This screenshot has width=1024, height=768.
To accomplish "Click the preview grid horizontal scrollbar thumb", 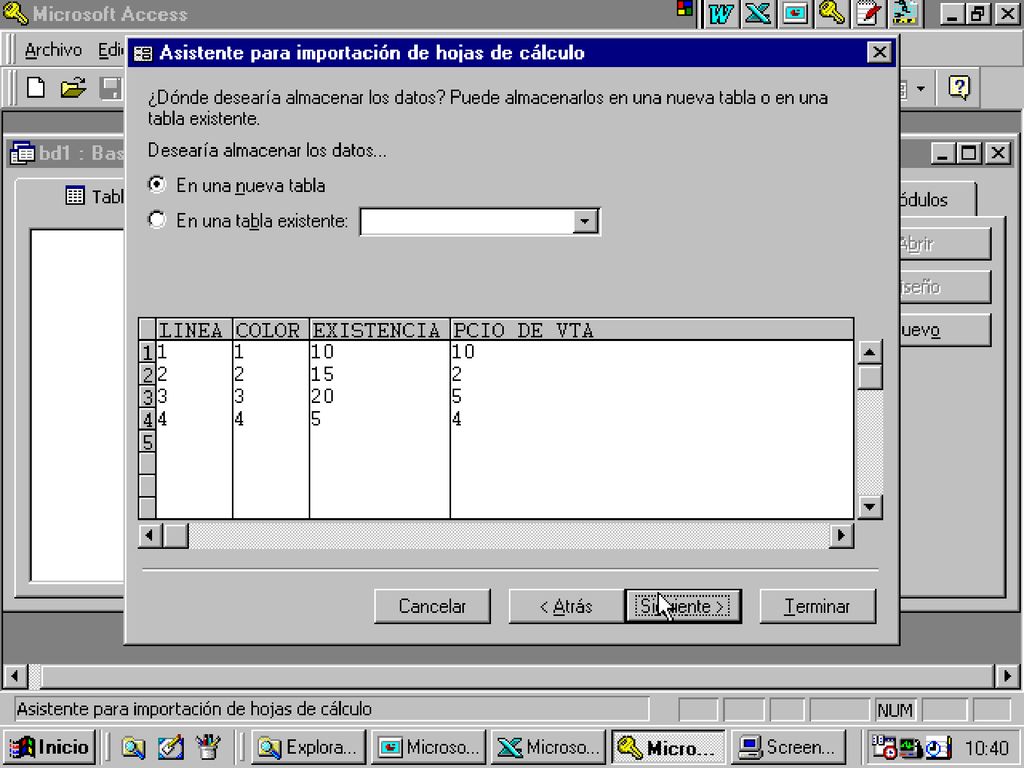I will pos(175,536).
